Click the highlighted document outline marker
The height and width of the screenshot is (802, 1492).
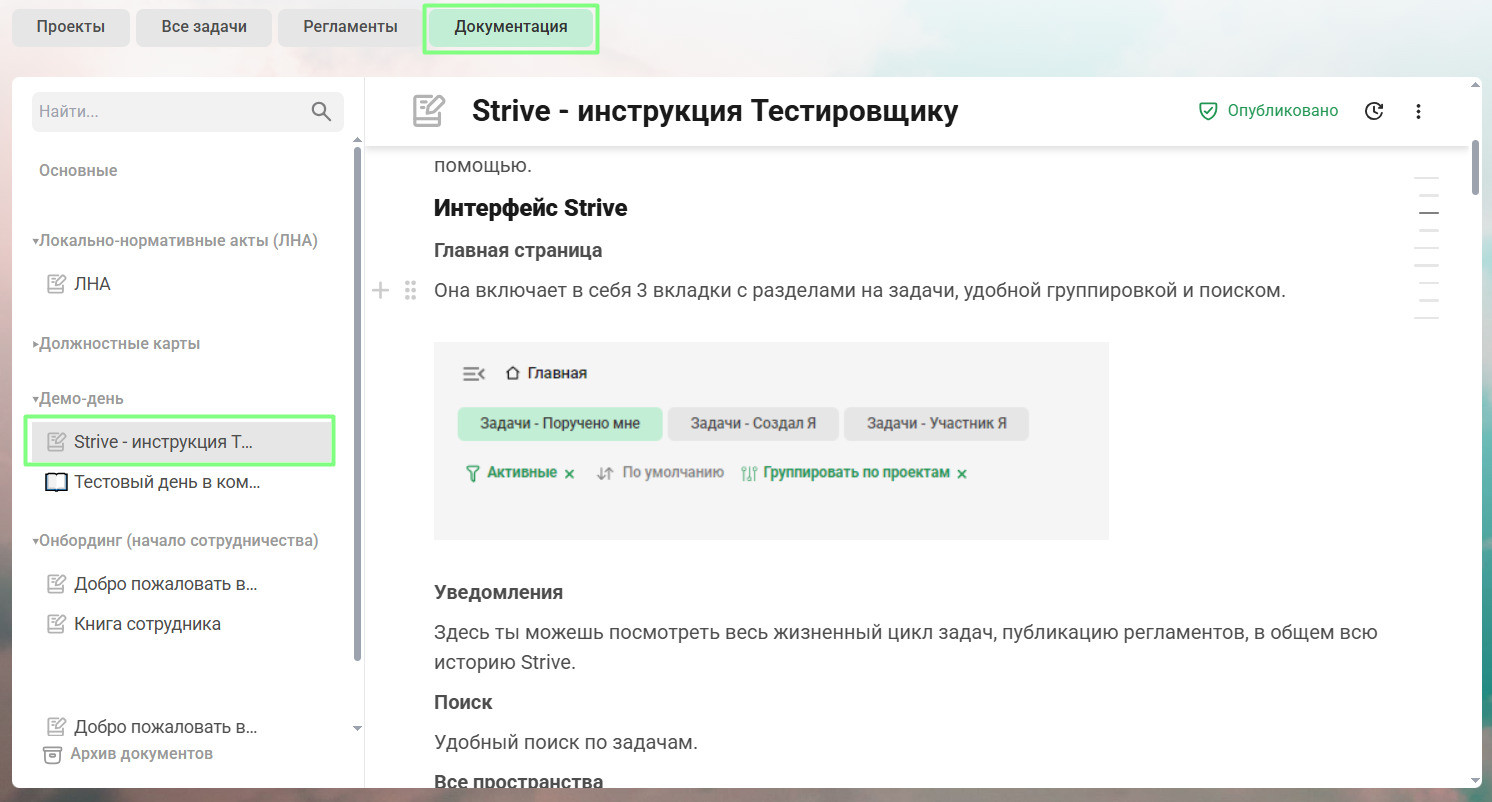1429,213
